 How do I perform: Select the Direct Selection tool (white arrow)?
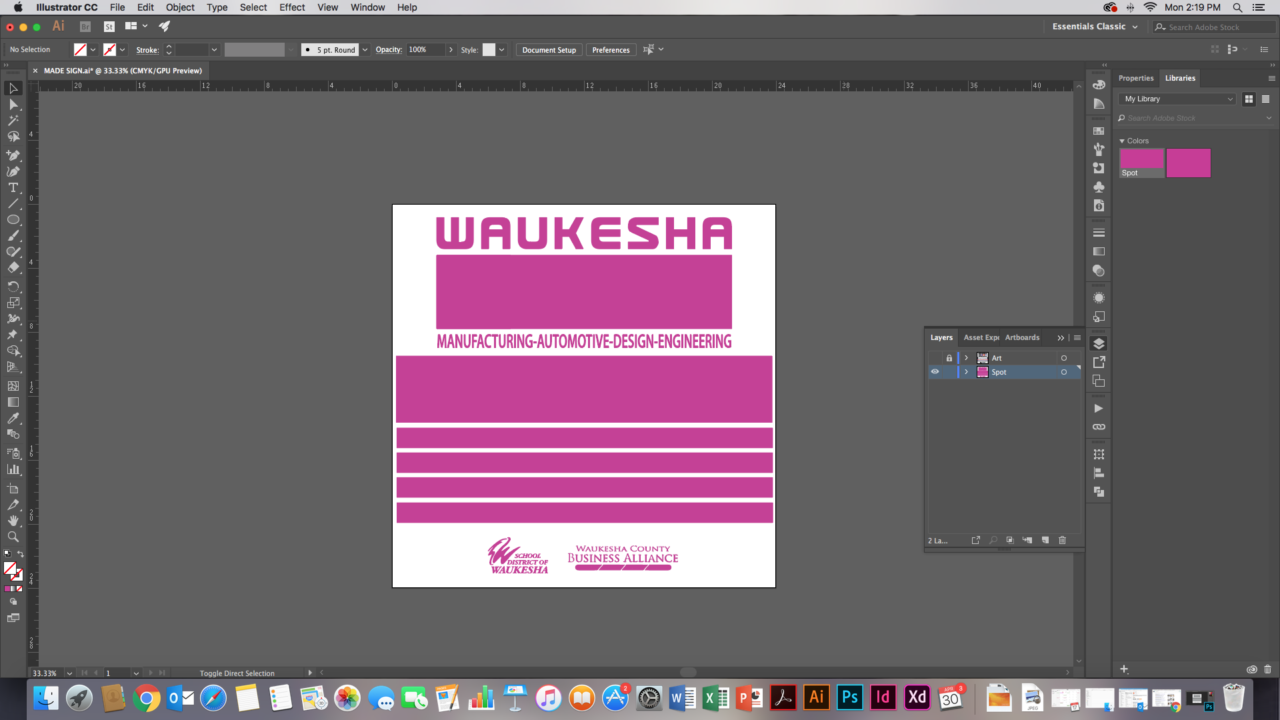(x=13, y=104)
